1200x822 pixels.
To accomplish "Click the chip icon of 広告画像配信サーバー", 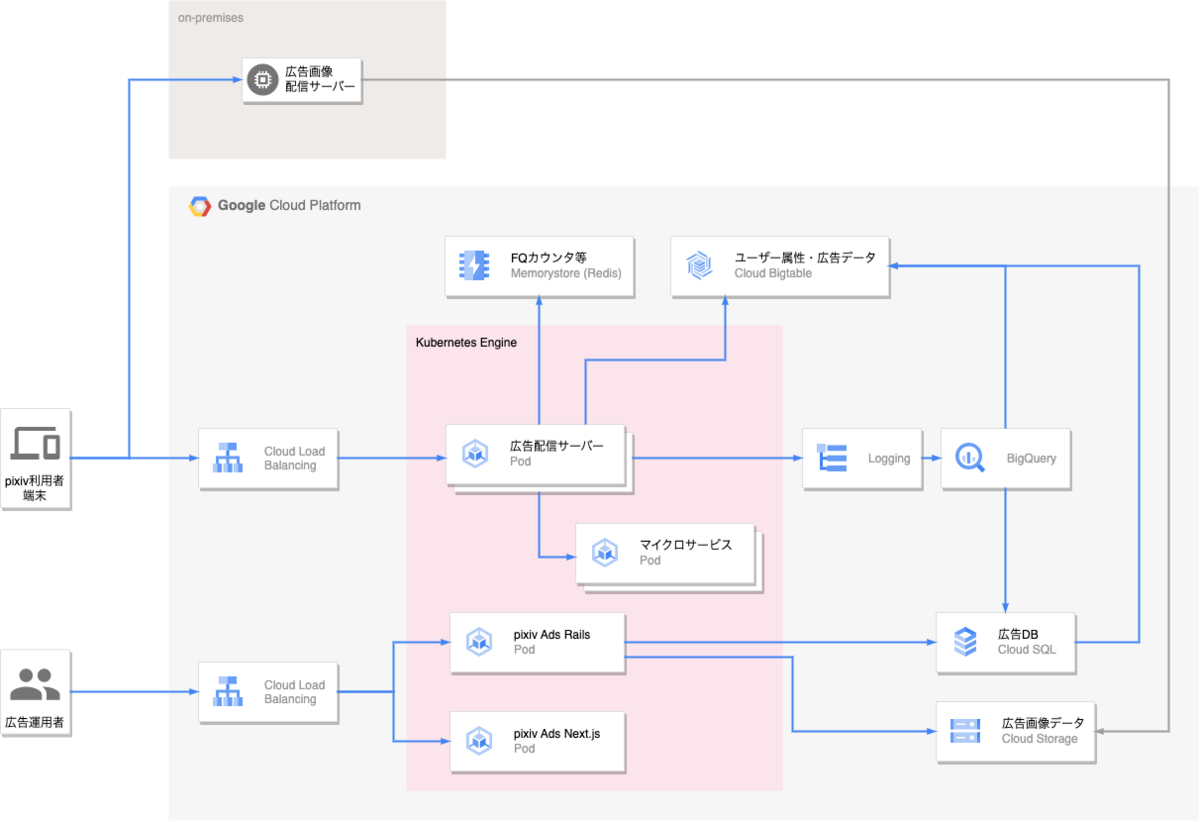I will (263, 80).
